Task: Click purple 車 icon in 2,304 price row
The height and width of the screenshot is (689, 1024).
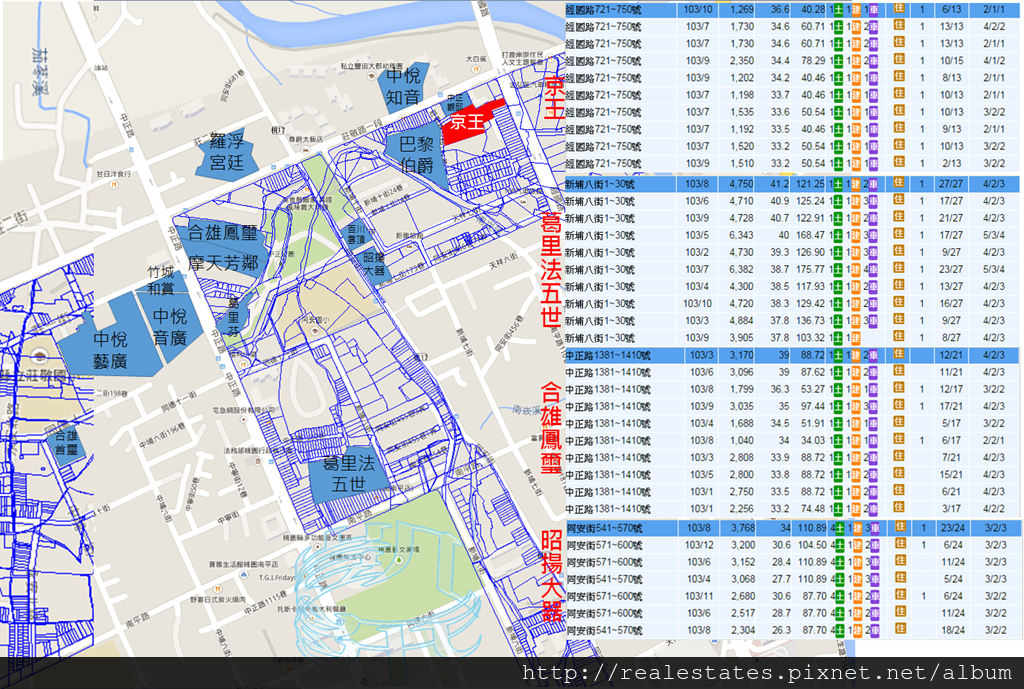Action: (x=875, y=630)
